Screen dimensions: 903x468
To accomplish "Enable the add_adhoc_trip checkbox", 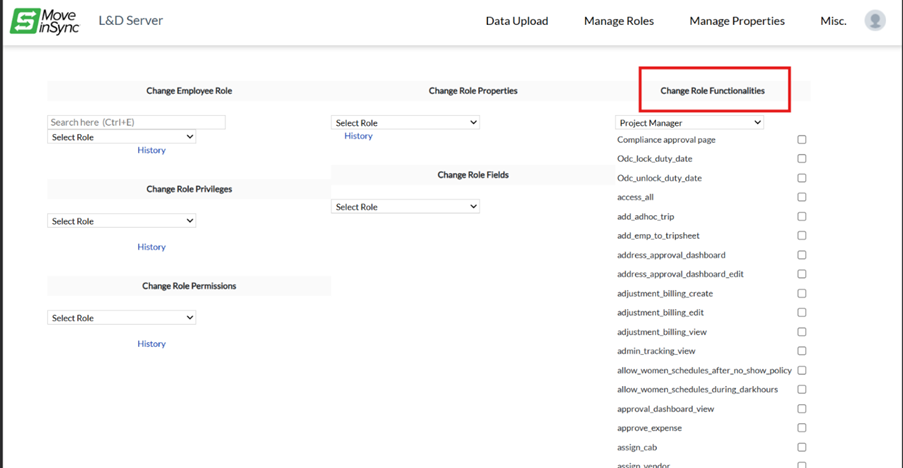I will point(802,216).
